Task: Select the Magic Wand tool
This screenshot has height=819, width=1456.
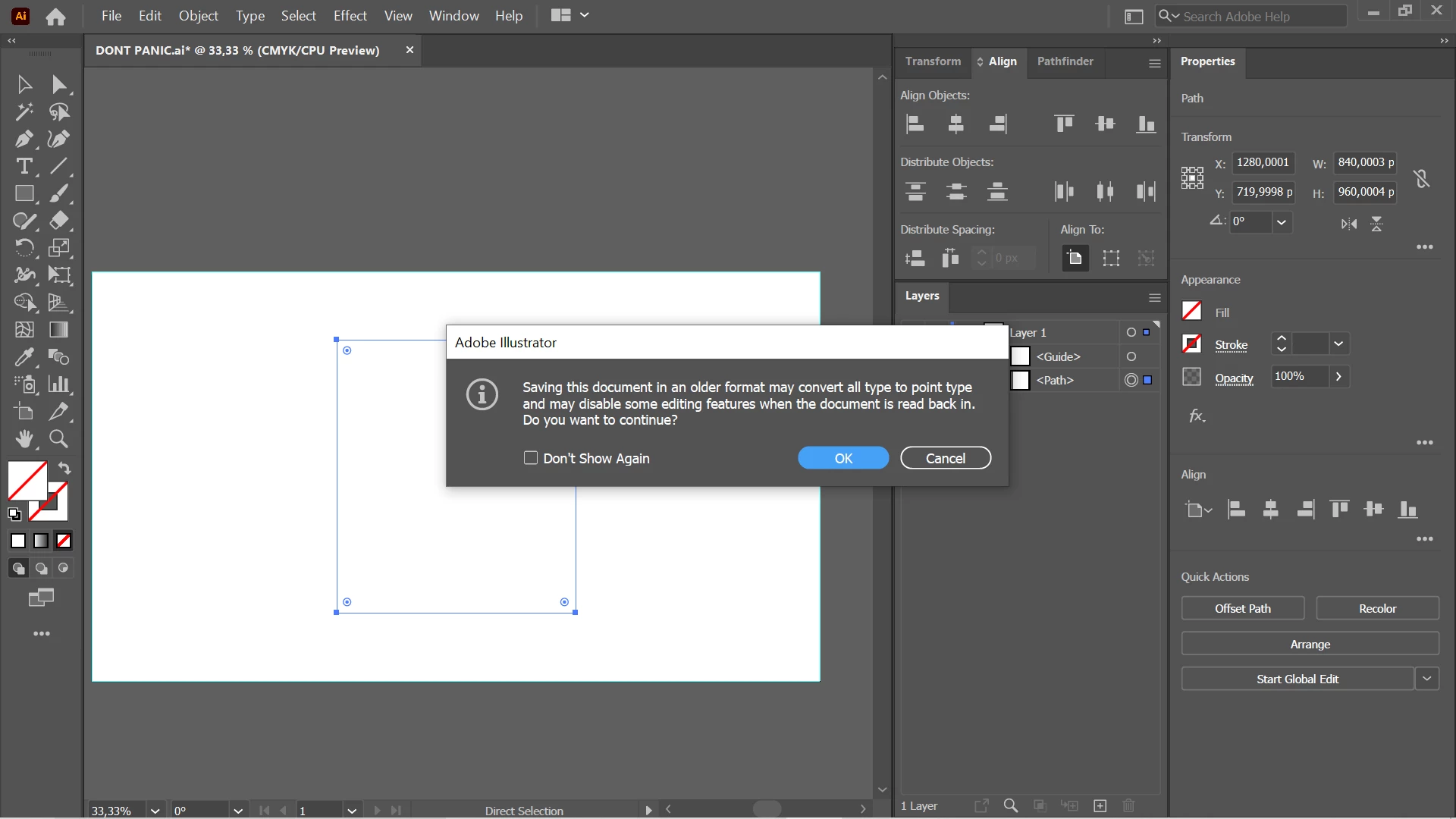Action: coord(24,112)
